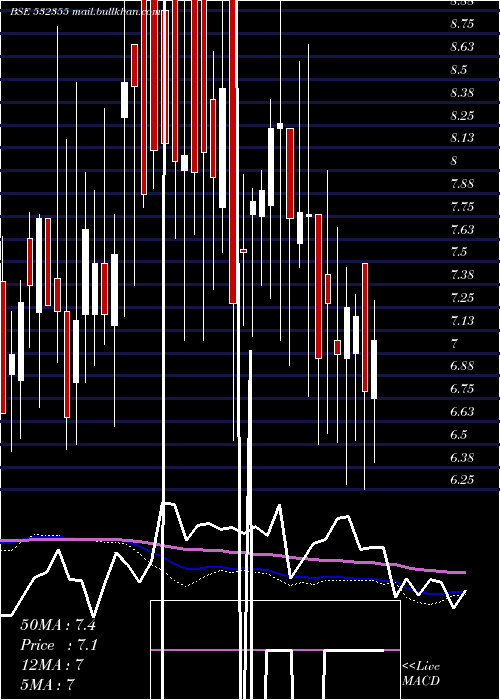
Task: Click the 6.38 price axis label
Action: 462,458
